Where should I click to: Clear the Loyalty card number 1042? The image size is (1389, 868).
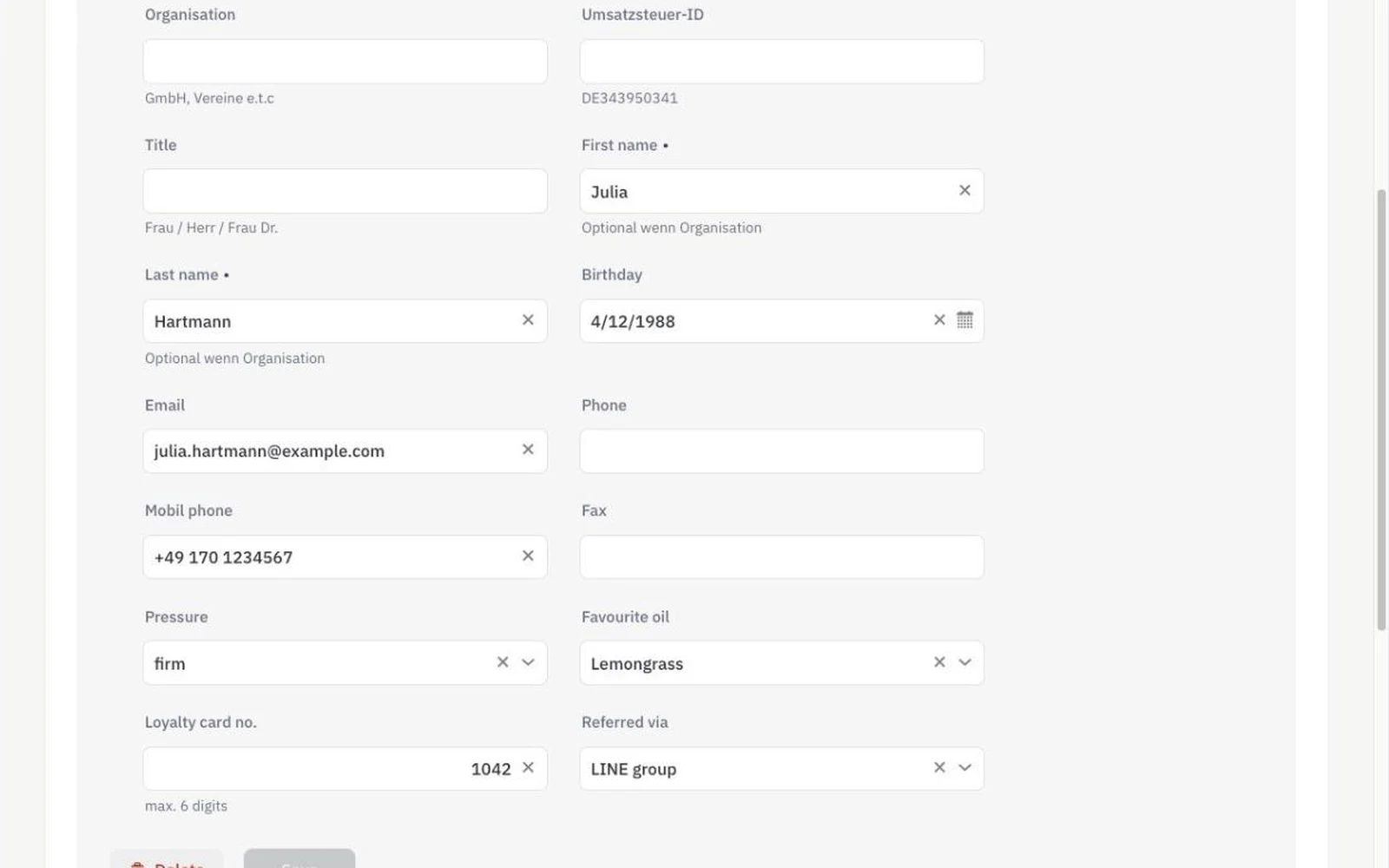(528, 768)
